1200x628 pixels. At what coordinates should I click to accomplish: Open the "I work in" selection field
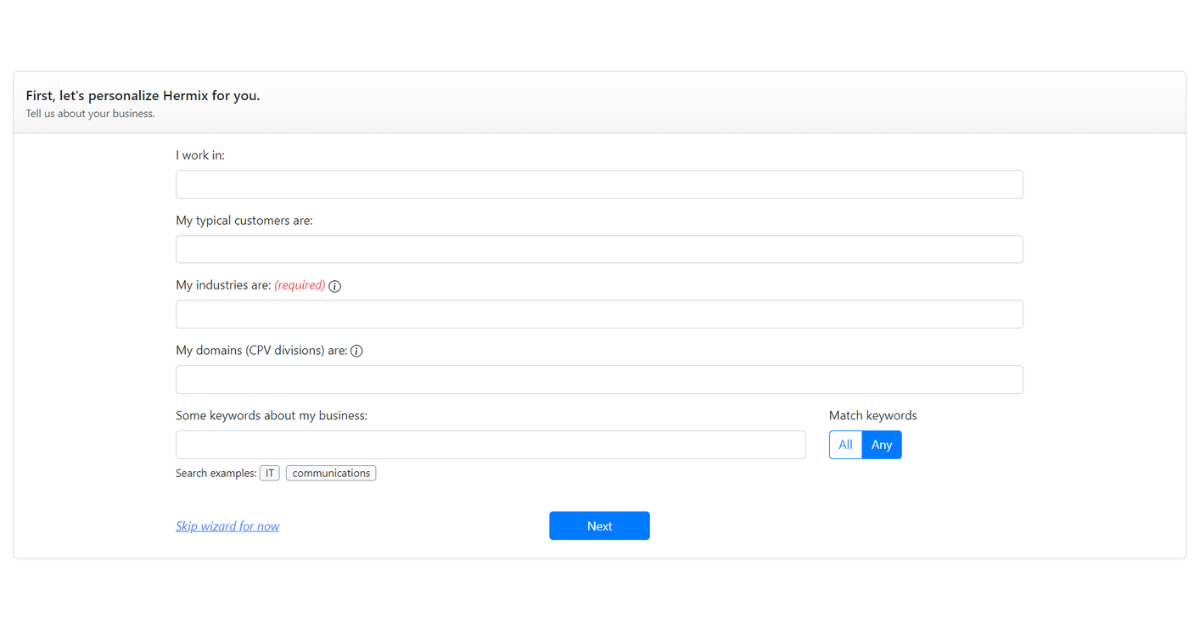pyautogui.click(x=599, y=185)
